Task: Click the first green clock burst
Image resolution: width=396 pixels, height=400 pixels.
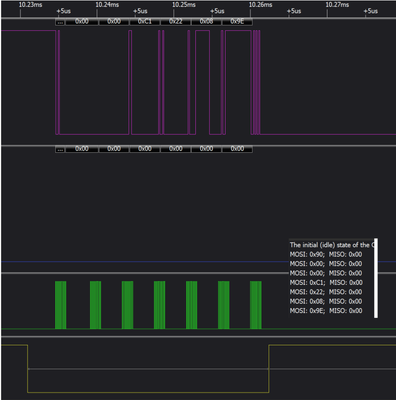Action: 60,305
